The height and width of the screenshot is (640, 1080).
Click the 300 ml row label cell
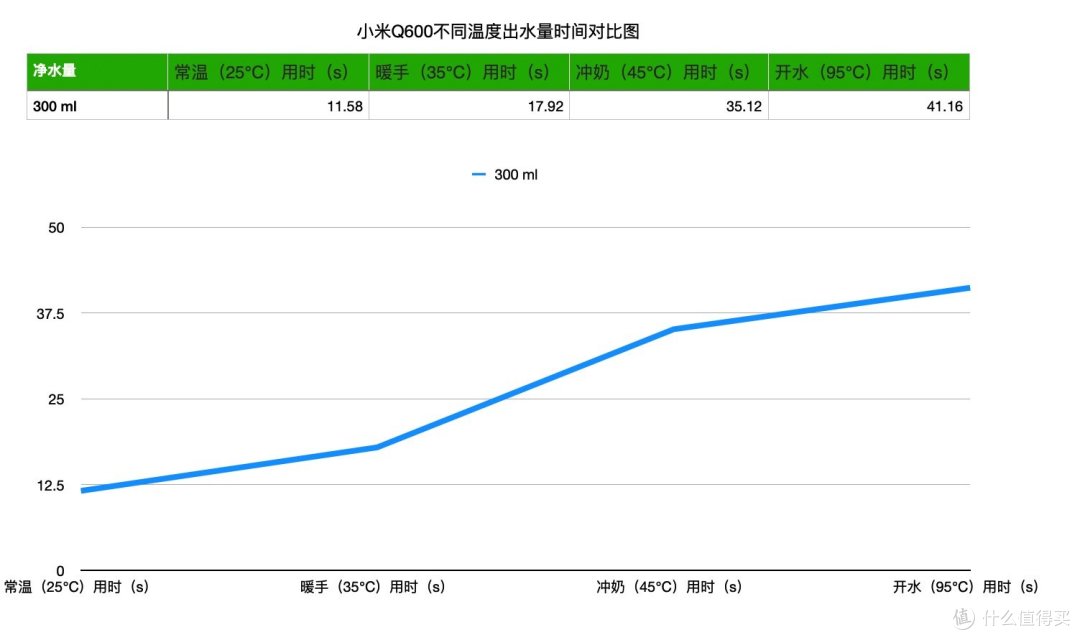point(97,105)
